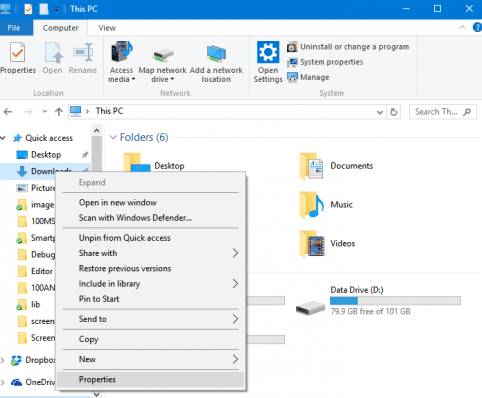
Task: Click Uninstall or change a program
Action: point(348,47)
